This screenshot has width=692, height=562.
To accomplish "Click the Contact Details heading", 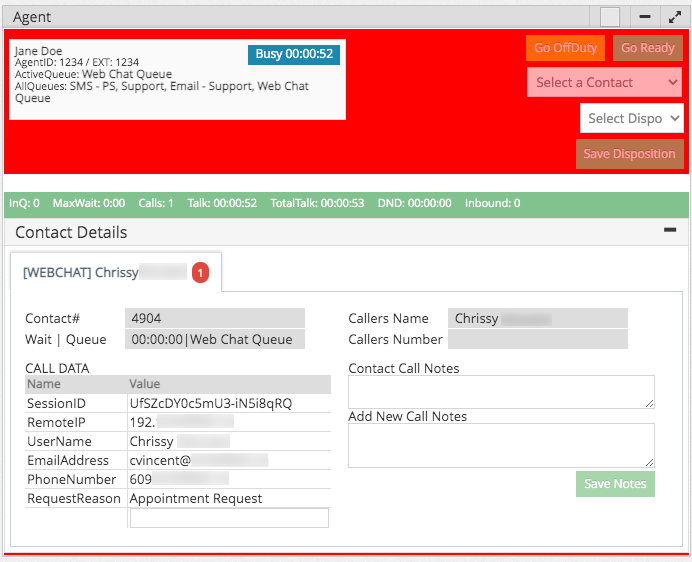I will [71, 232].
